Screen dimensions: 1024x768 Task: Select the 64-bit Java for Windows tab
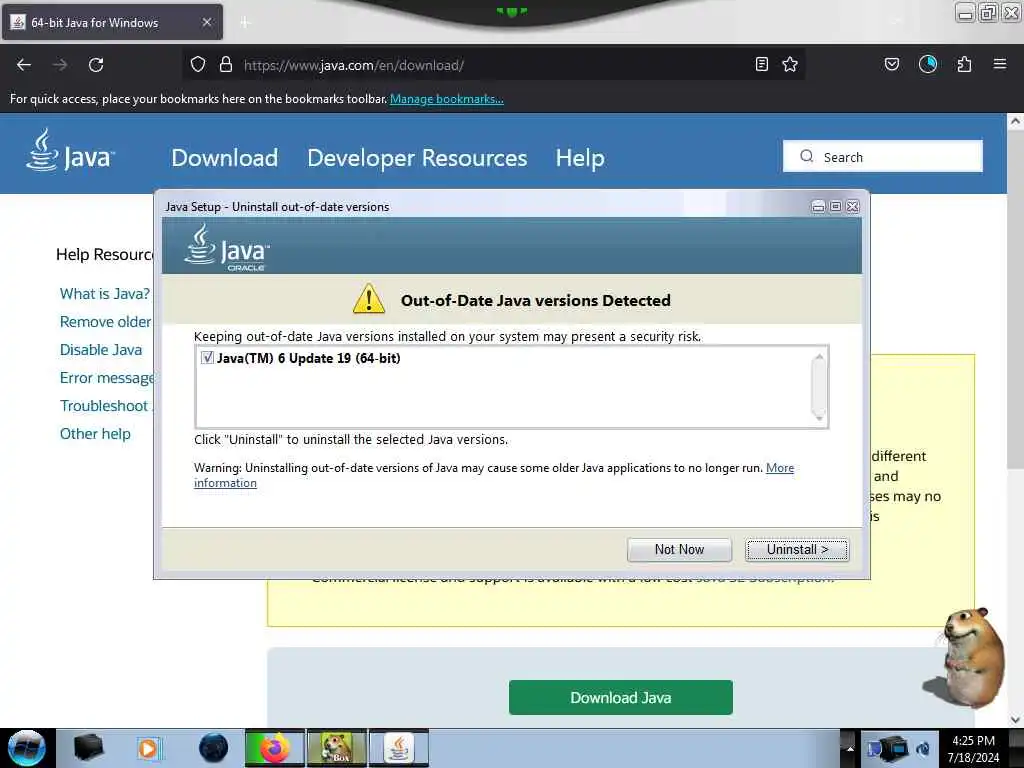click(x=112, y=22)
